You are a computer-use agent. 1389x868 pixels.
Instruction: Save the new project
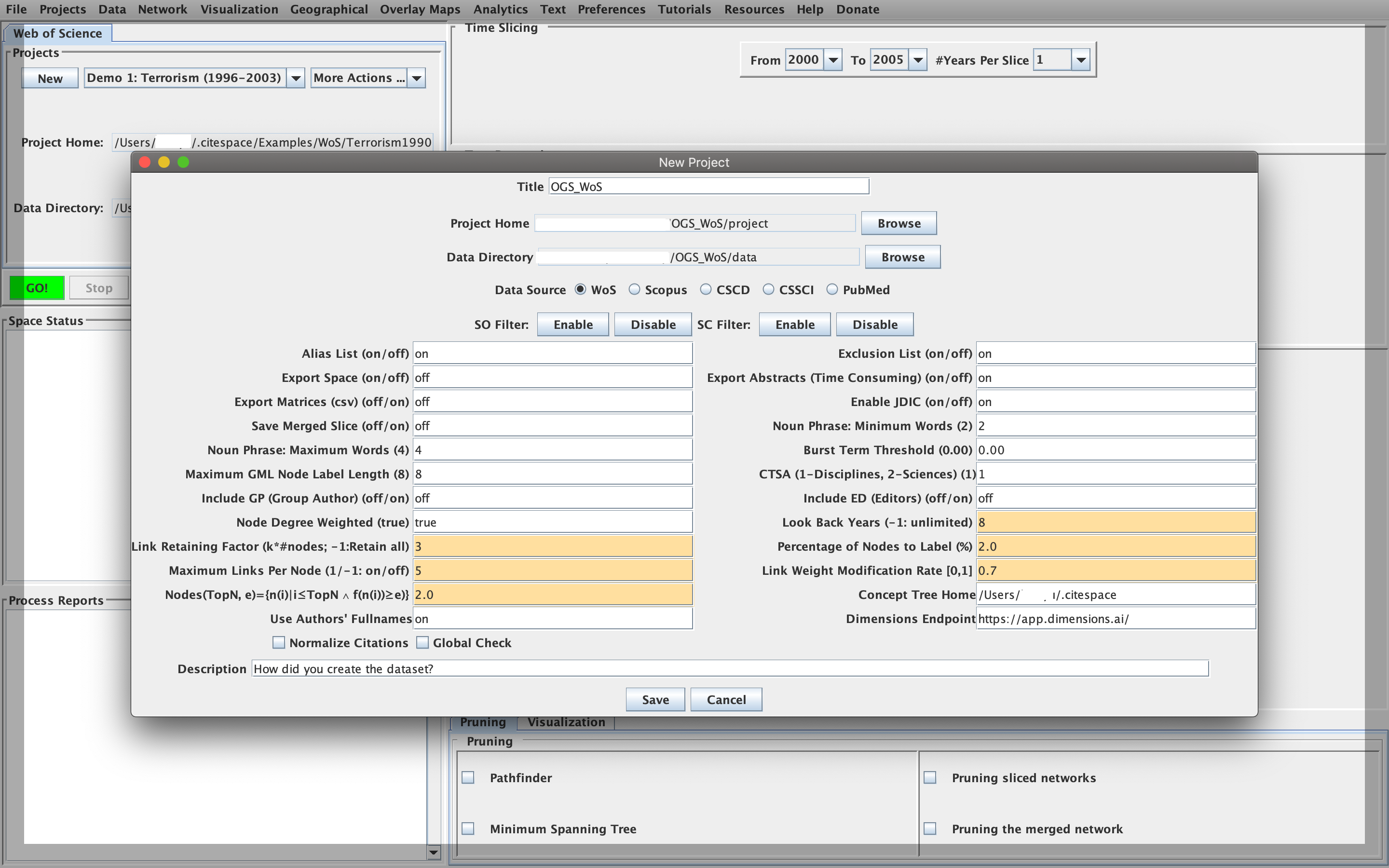pyautogui.click(x=655, y=699)
